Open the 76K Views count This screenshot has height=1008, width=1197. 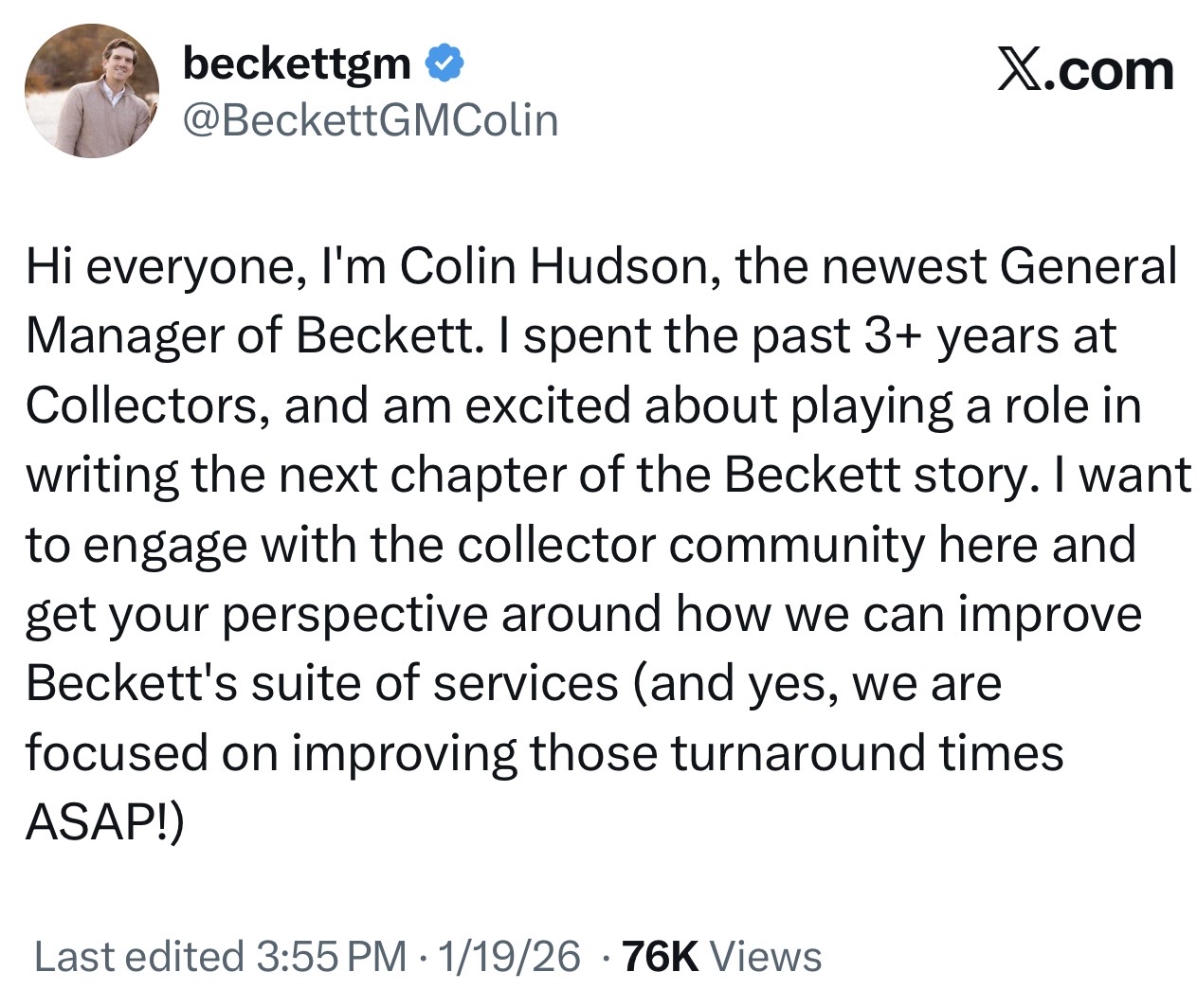click(722, 956)
